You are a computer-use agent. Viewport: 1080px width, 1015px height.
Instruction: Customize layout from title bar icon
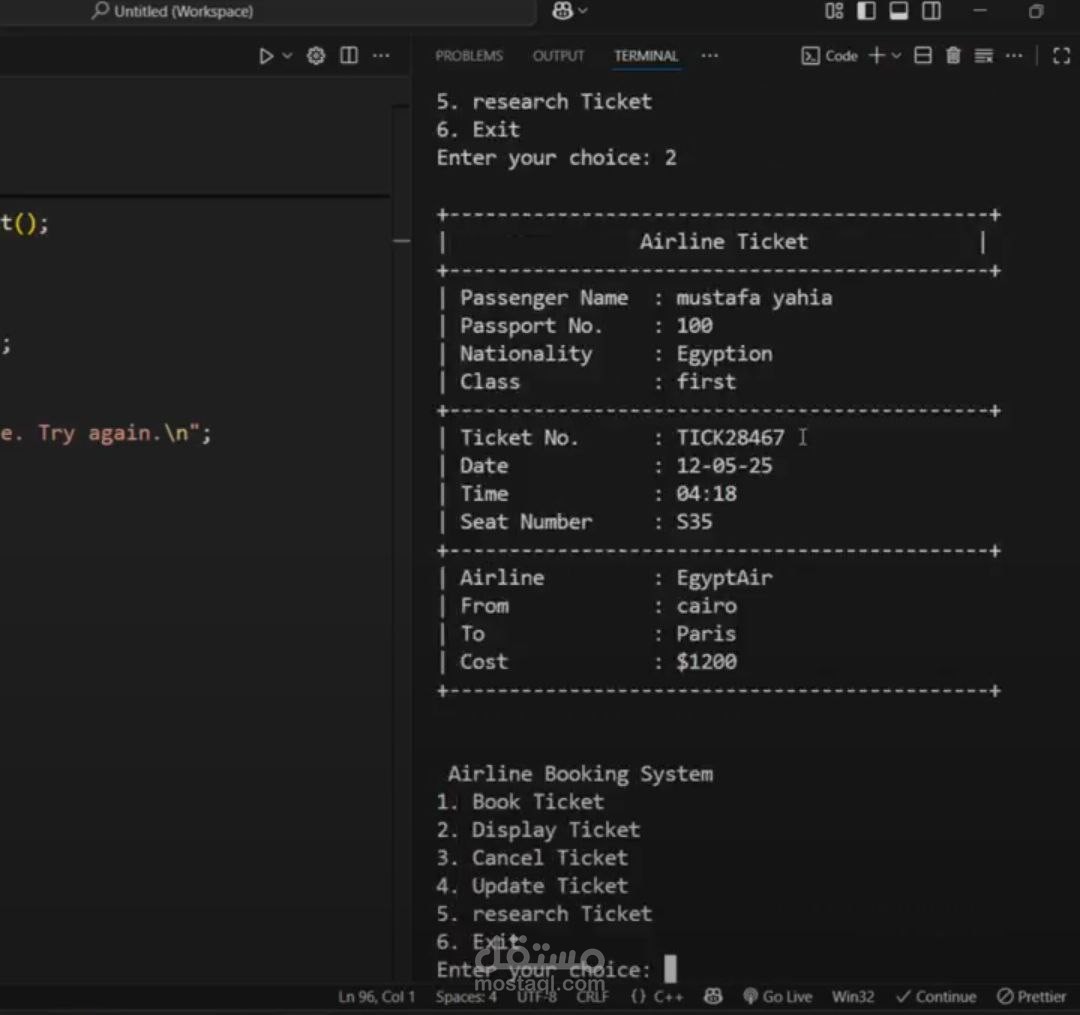point(834,10)
